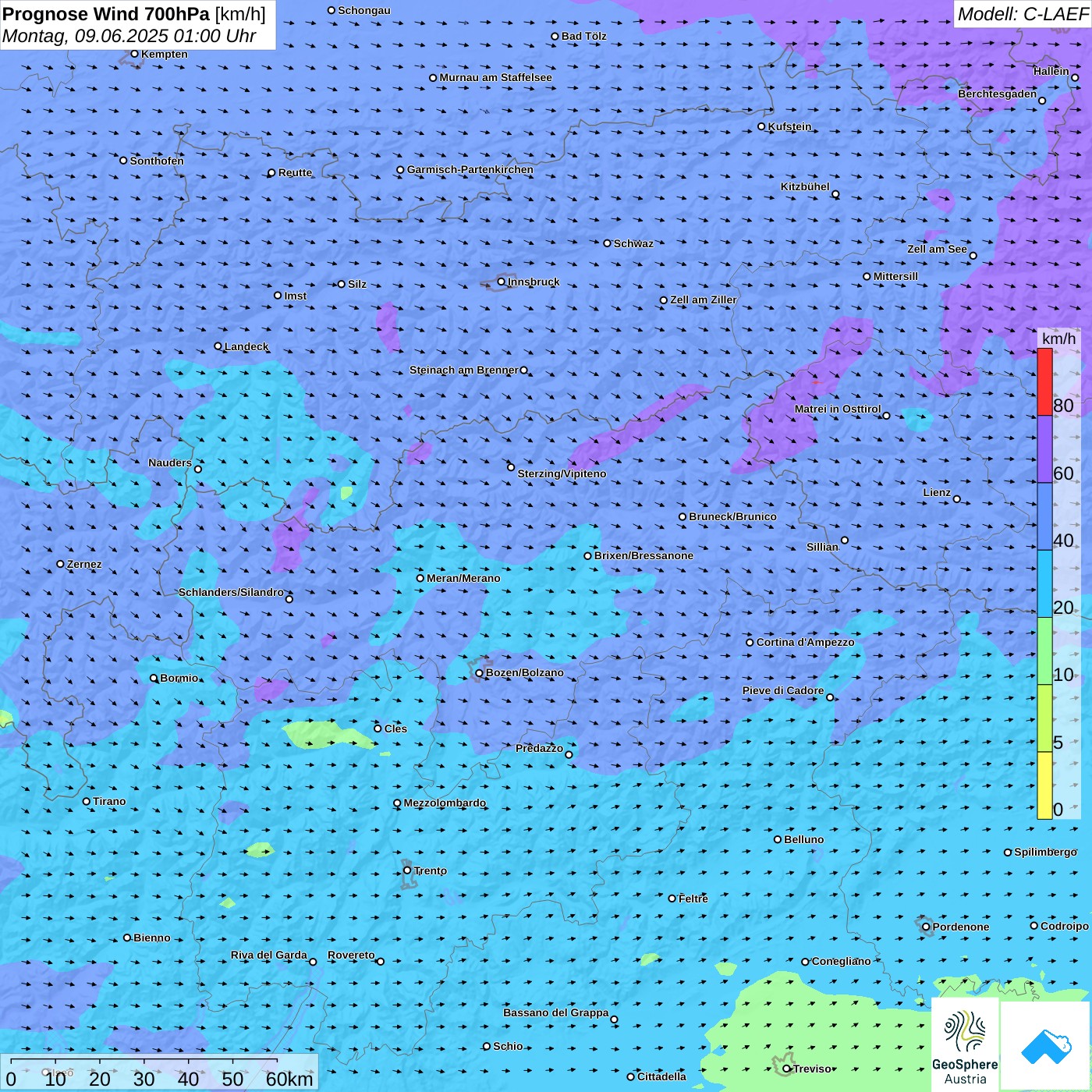Click the '60km' scale bar label
Viewport: 1092px width, 1092px height.
point(289,1079)
